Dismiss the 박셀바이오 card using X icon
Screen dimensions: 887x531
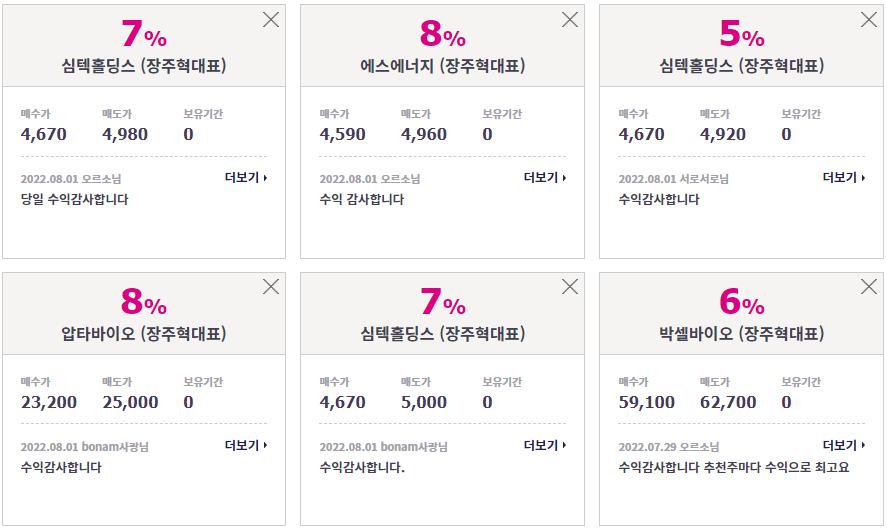pyautogui.click(x=868, y=287)
